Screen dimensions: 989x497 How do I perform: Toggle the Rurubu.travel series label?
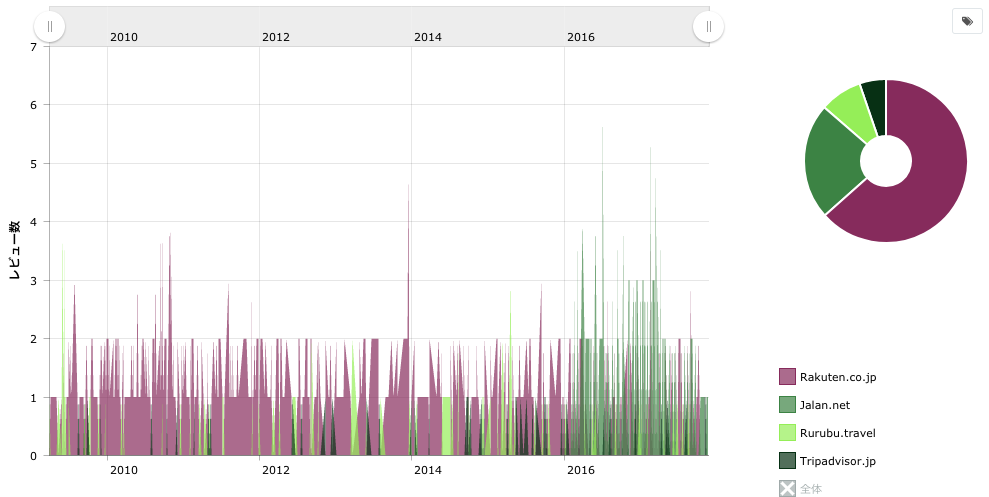(838, 433)
